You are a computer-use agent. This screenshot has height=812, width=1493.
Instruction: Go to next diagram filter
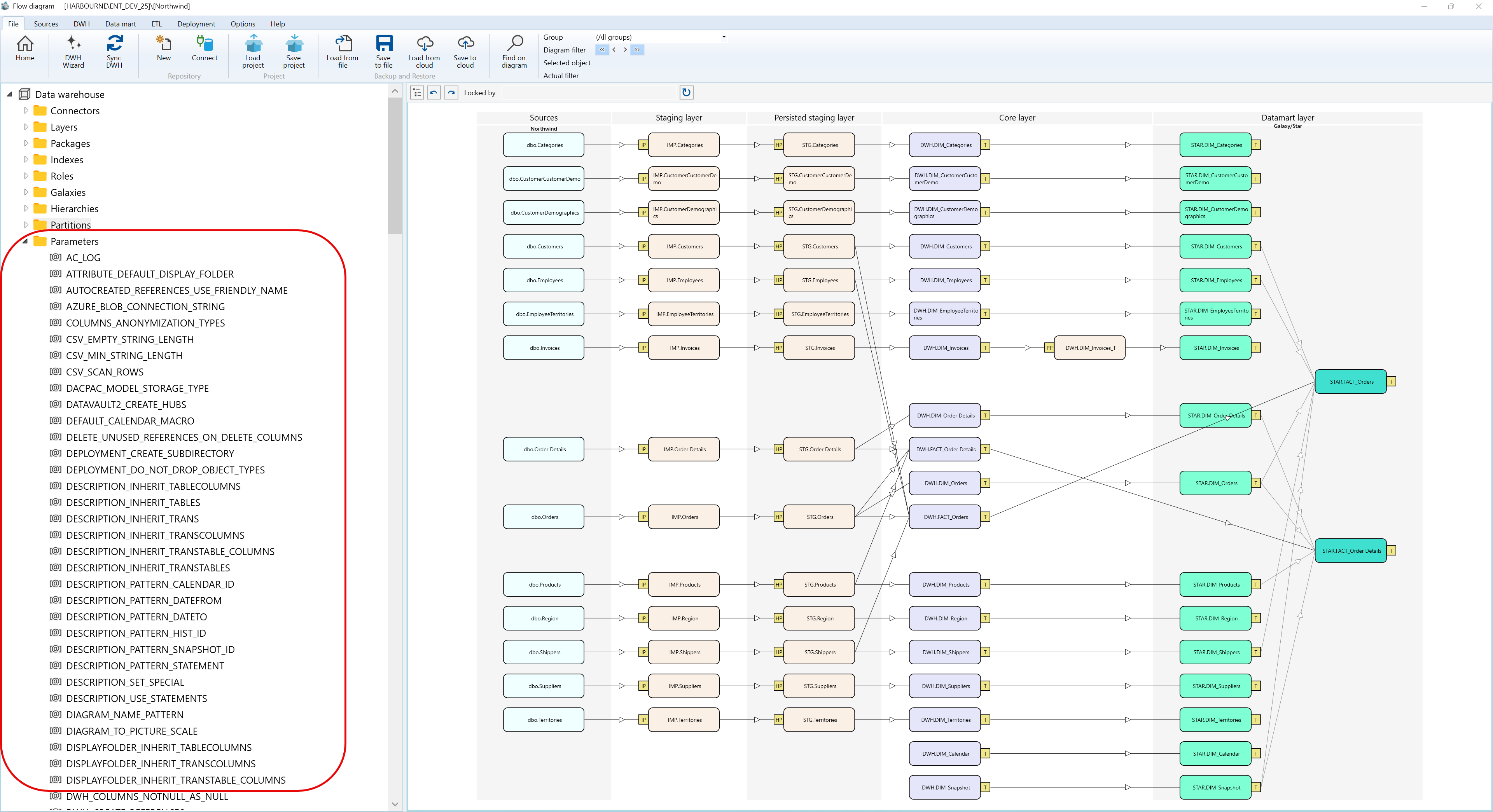[x=625, y=50]
